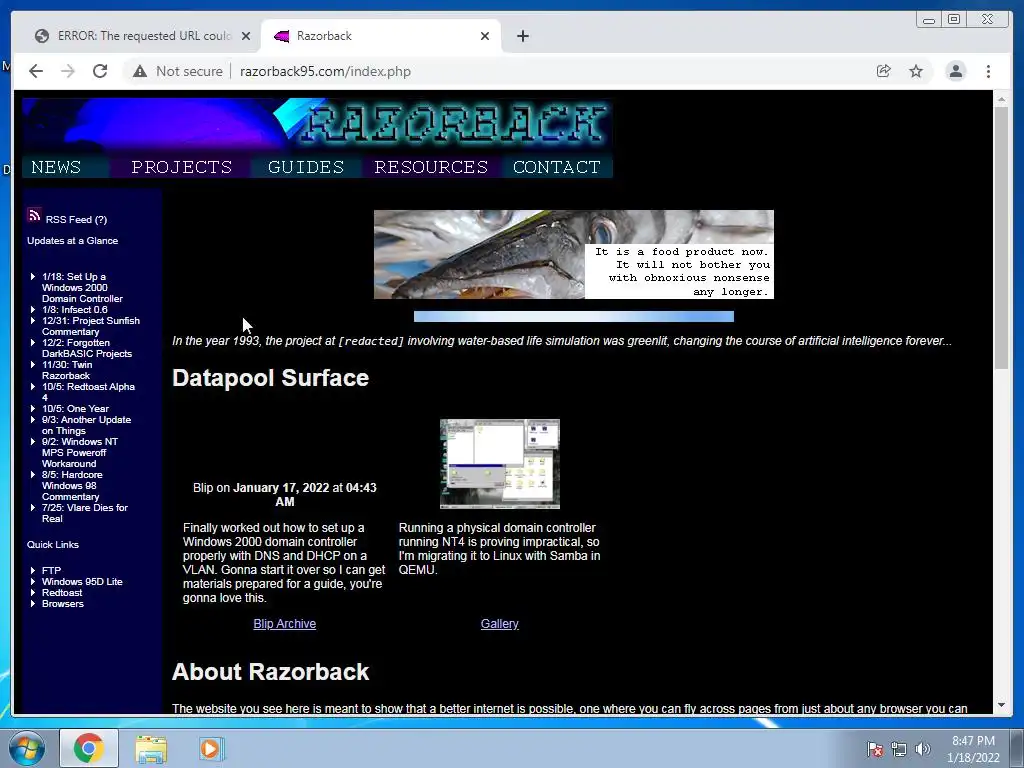Viewport: 1024px width, 768px height.
Task: Open 12/2 Forgotten DarkBASIC Projects link
Action: pos(87,348)
